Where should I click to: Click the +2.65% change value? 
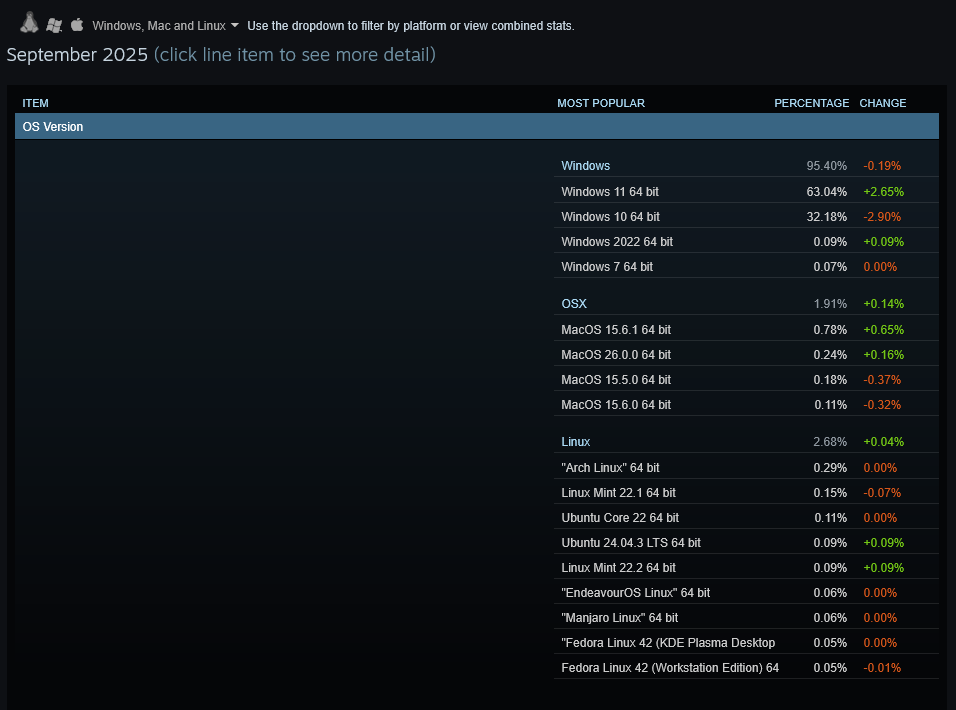click(x=883, y=191)
